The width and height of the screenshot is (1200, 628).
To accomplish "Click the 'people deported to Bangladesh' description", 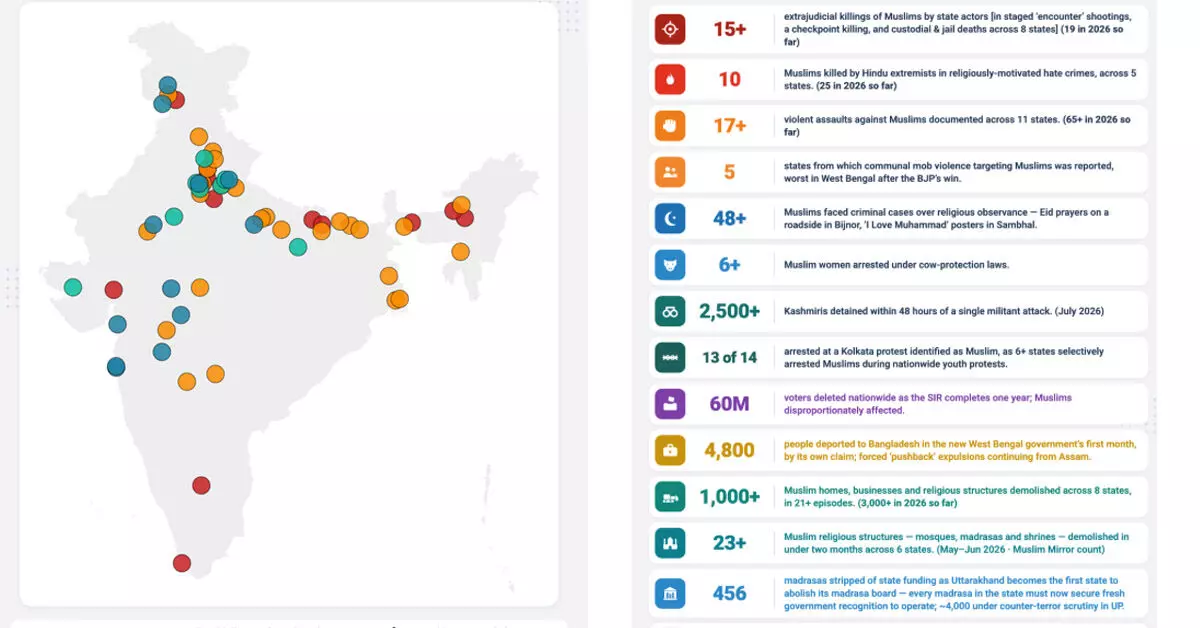I will pos(958,451).
